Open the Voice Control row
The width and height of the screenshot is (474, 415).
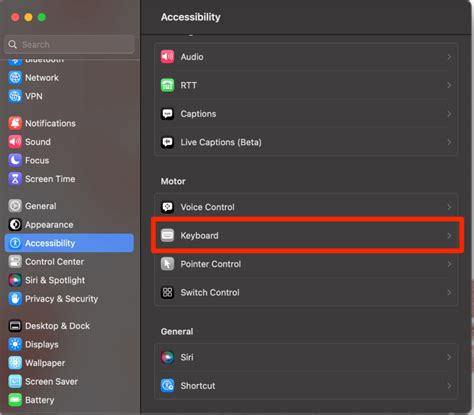click(306, 207)
